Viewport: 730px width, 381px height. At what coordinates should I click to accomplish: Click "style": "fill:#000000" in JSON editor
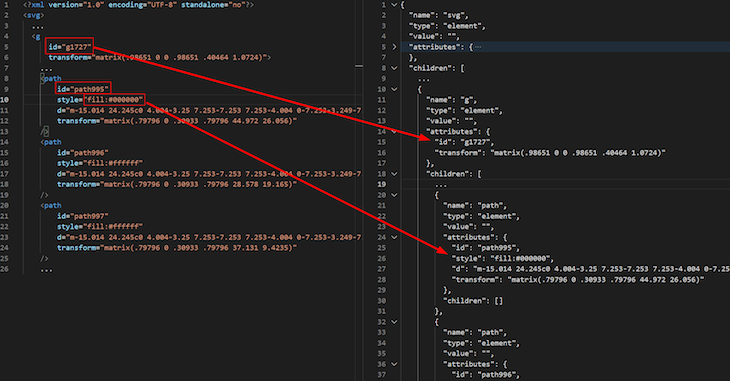coord(502,259)
